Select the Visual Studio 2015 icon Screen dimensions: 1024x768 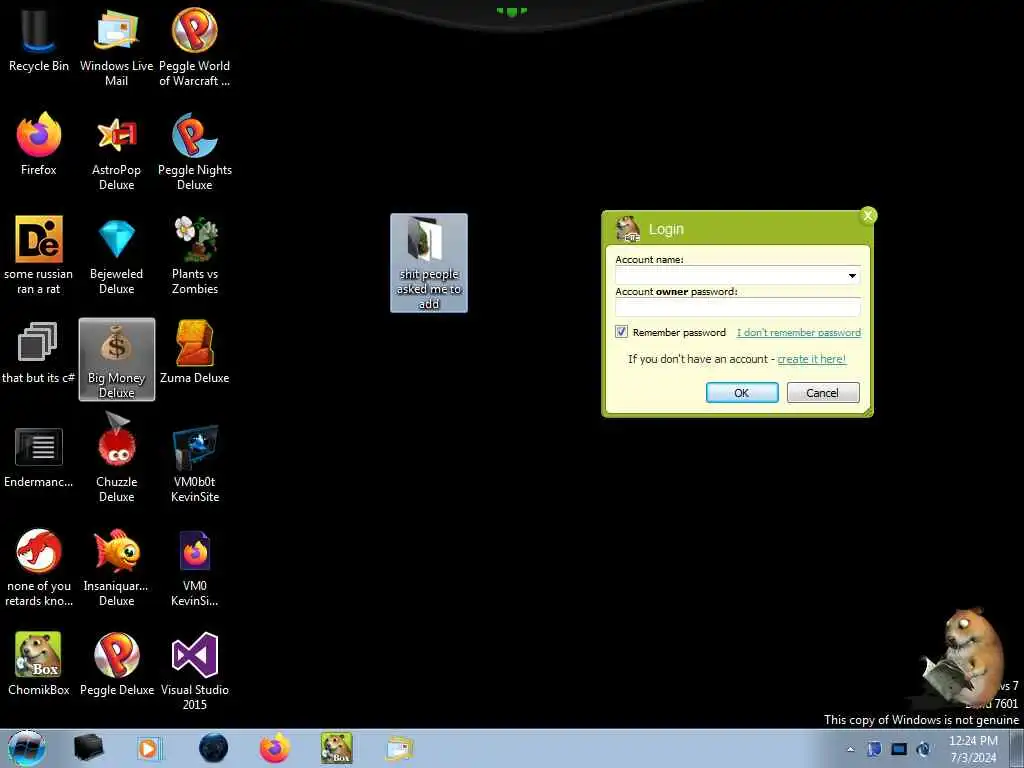tap(195, 671)
